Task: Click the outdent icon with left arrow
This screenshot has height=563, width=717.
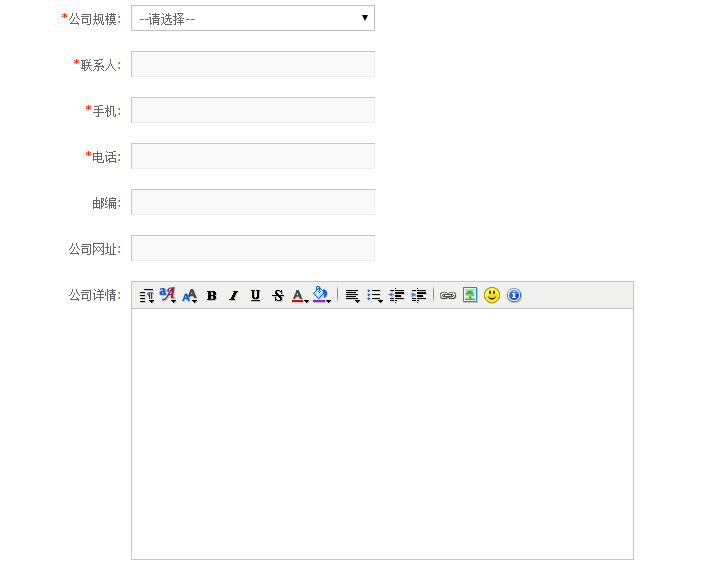Action: tap(396, 295)
